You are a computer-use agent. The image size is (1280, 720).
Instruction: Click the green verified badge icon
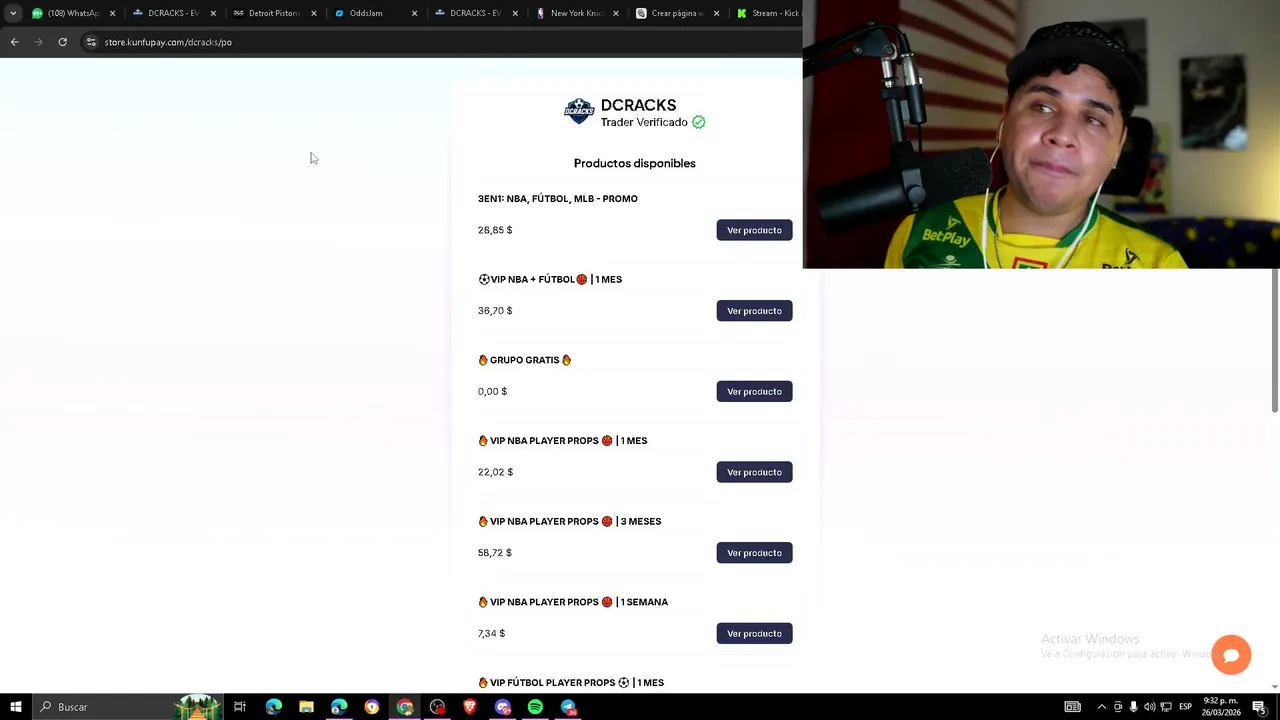(699, 122)
